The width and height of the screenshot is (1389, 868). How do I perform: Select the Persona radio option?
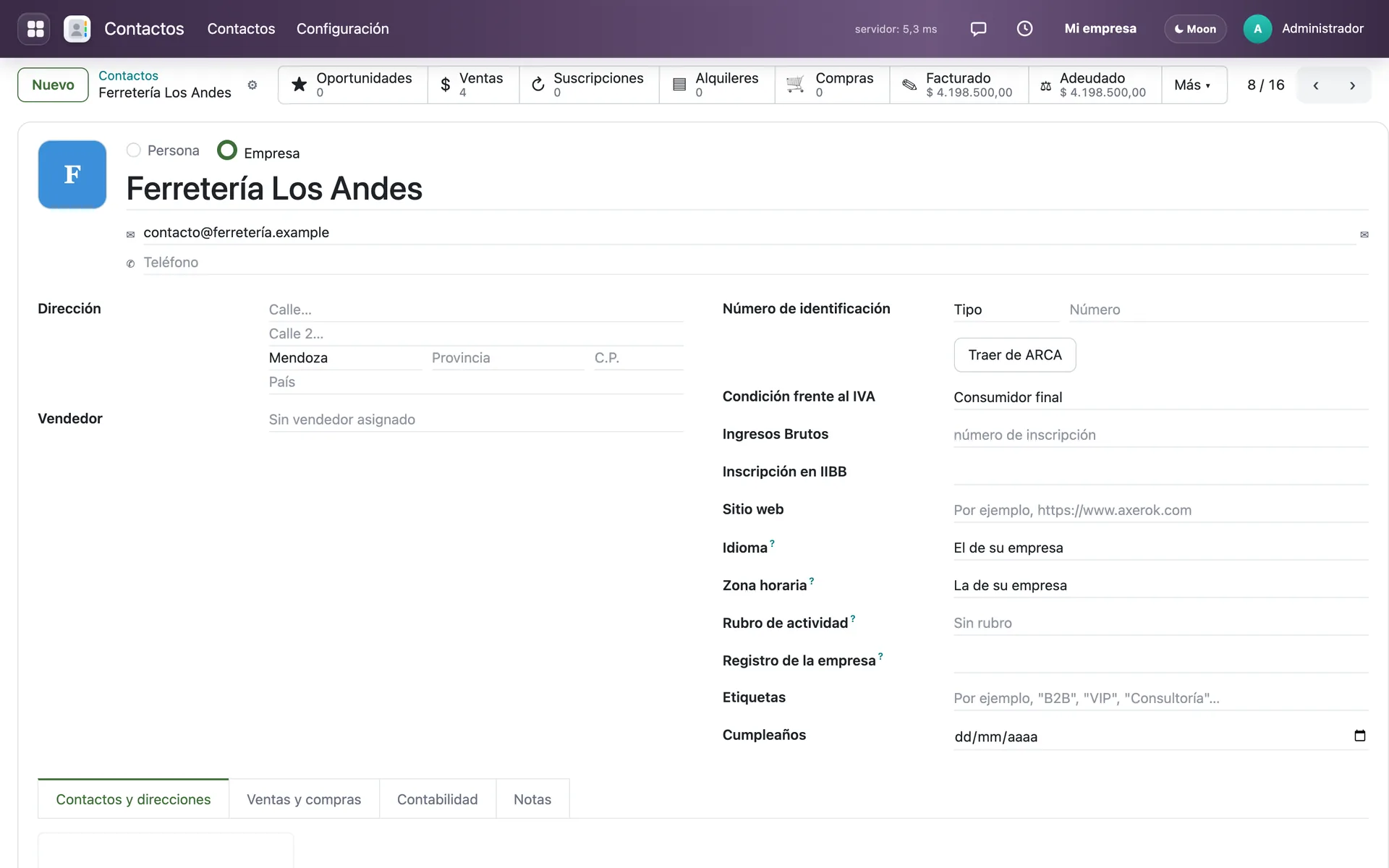(134, 150)
